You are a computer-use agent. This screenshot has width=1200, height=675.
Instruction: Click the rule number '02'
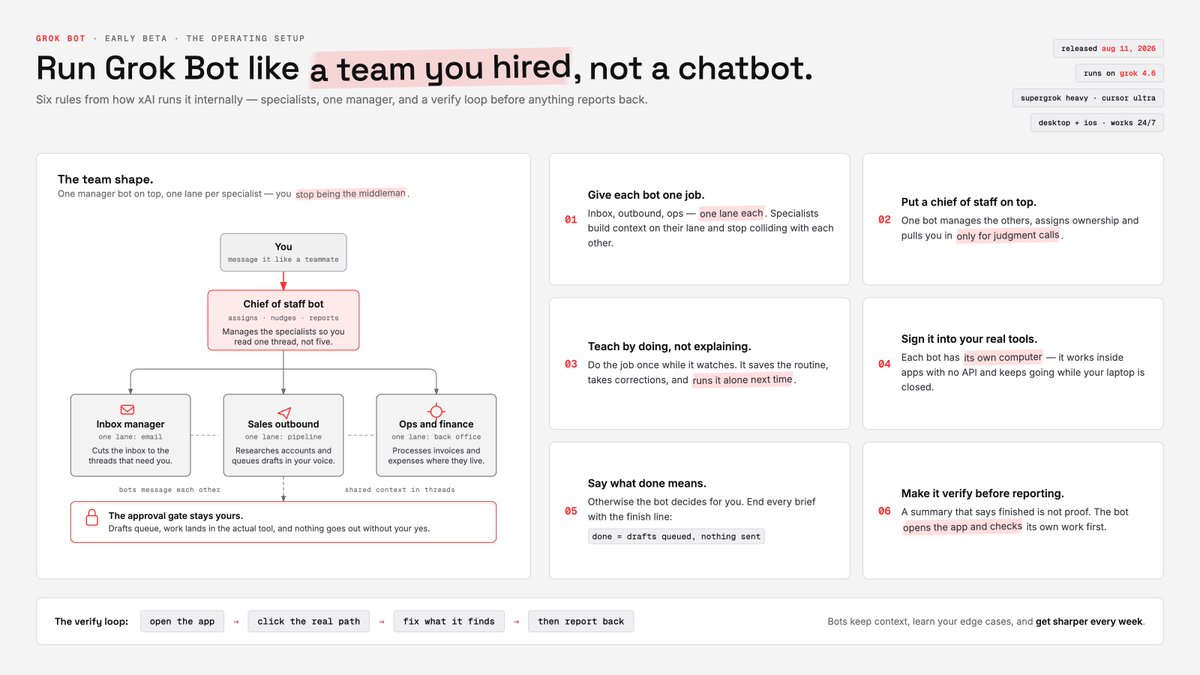[884, 220]
